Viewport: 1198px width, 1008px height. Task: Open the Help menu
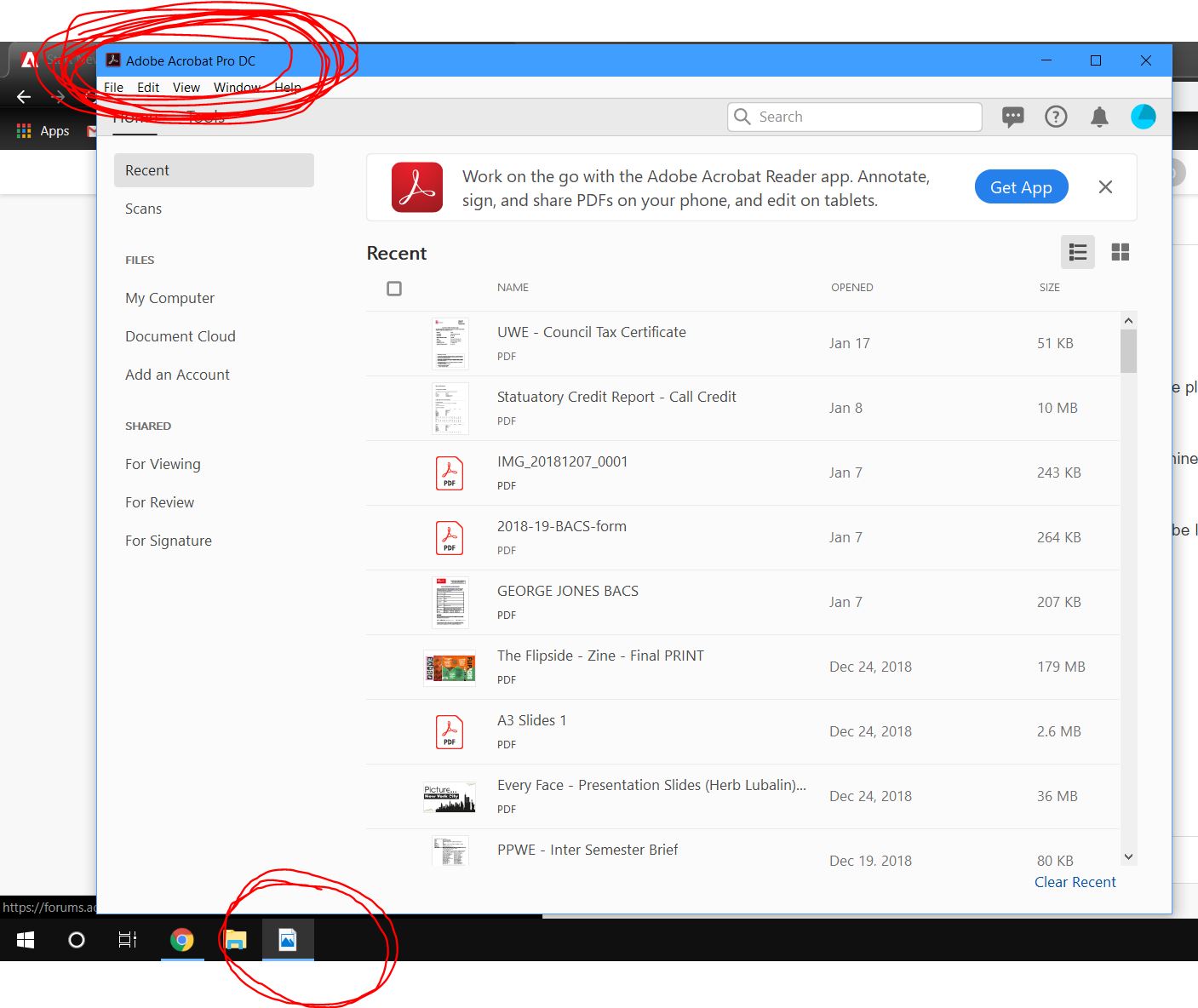click(288, 88)
